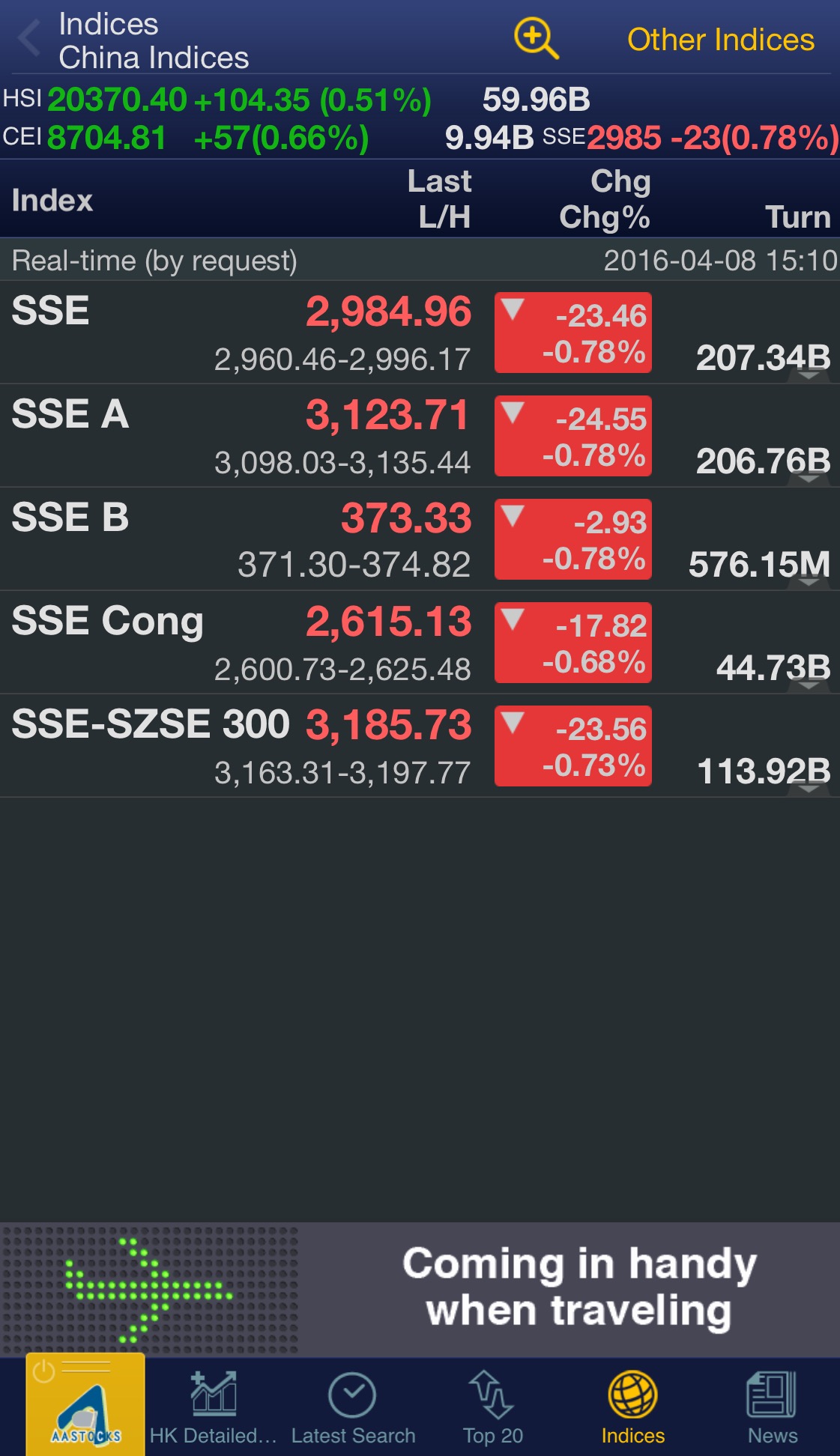Open the Top 20 arrows icon
The height and width of the screenshot is (1456, 840).
[492, 1395]
